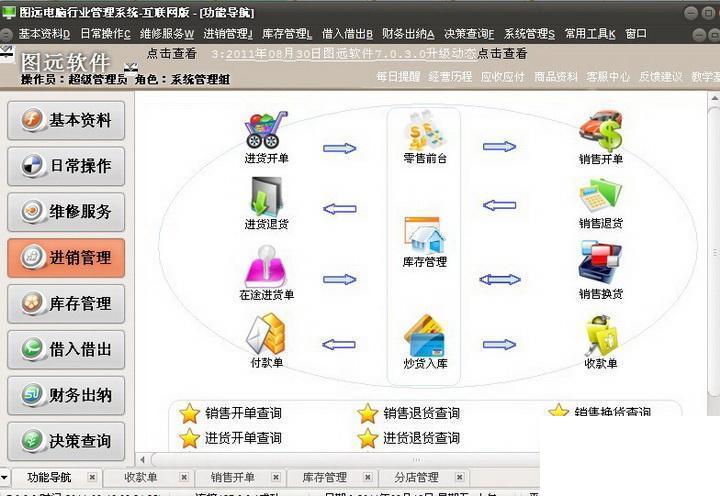Click the 销售开单查询 shortcut text

(x=243, y=413)
